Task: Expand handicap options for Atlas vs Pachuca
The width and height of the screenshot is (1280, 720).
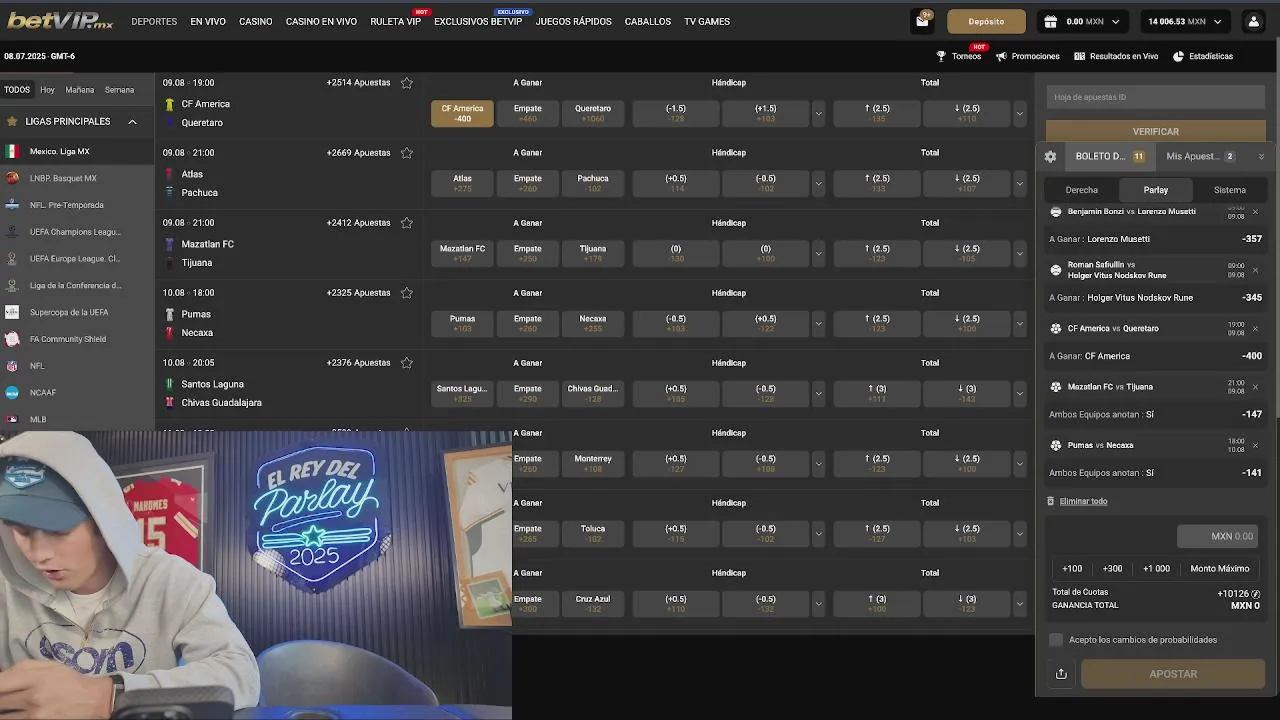Action: click(x=818, y=184)
